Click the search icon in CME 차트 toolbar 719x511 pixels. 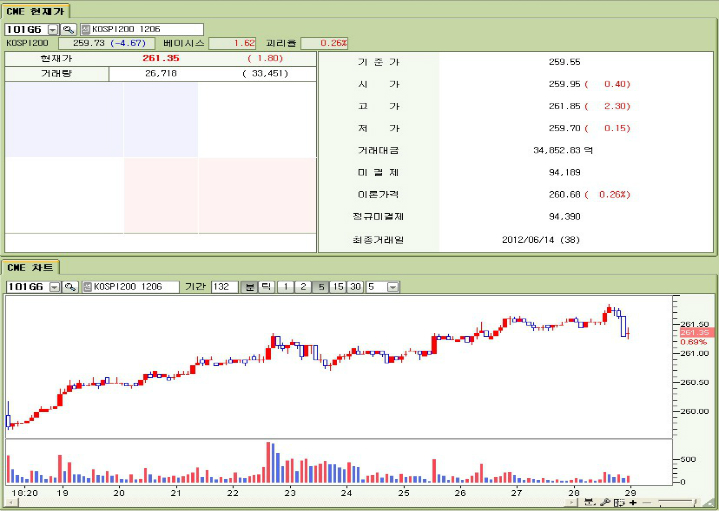(x=70, y=287)
